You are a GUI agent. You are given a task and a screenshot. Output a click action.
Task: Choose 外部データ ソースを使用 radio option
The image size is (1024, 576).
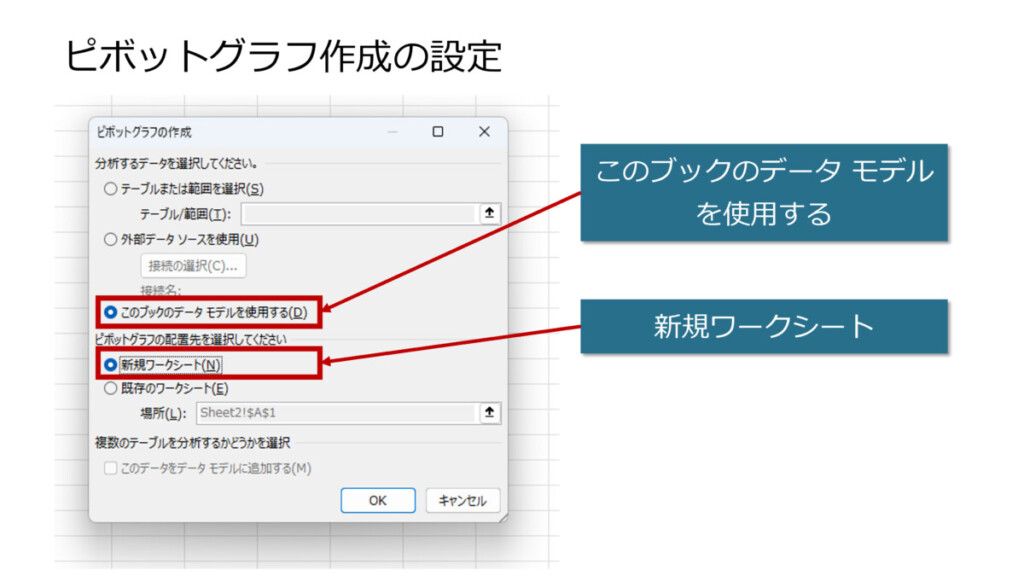[110, 239]
